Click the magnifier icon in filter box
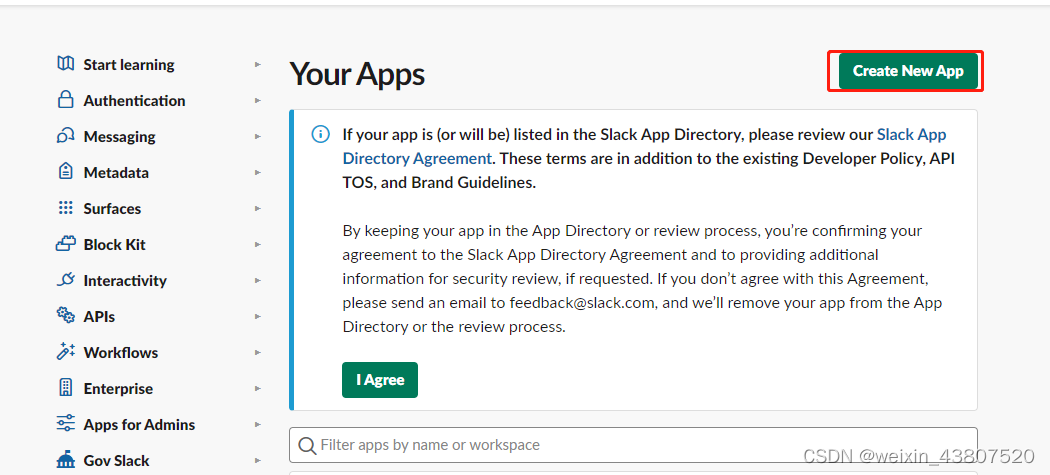Screen dimensions: 1050x475 tap(307, 446)
